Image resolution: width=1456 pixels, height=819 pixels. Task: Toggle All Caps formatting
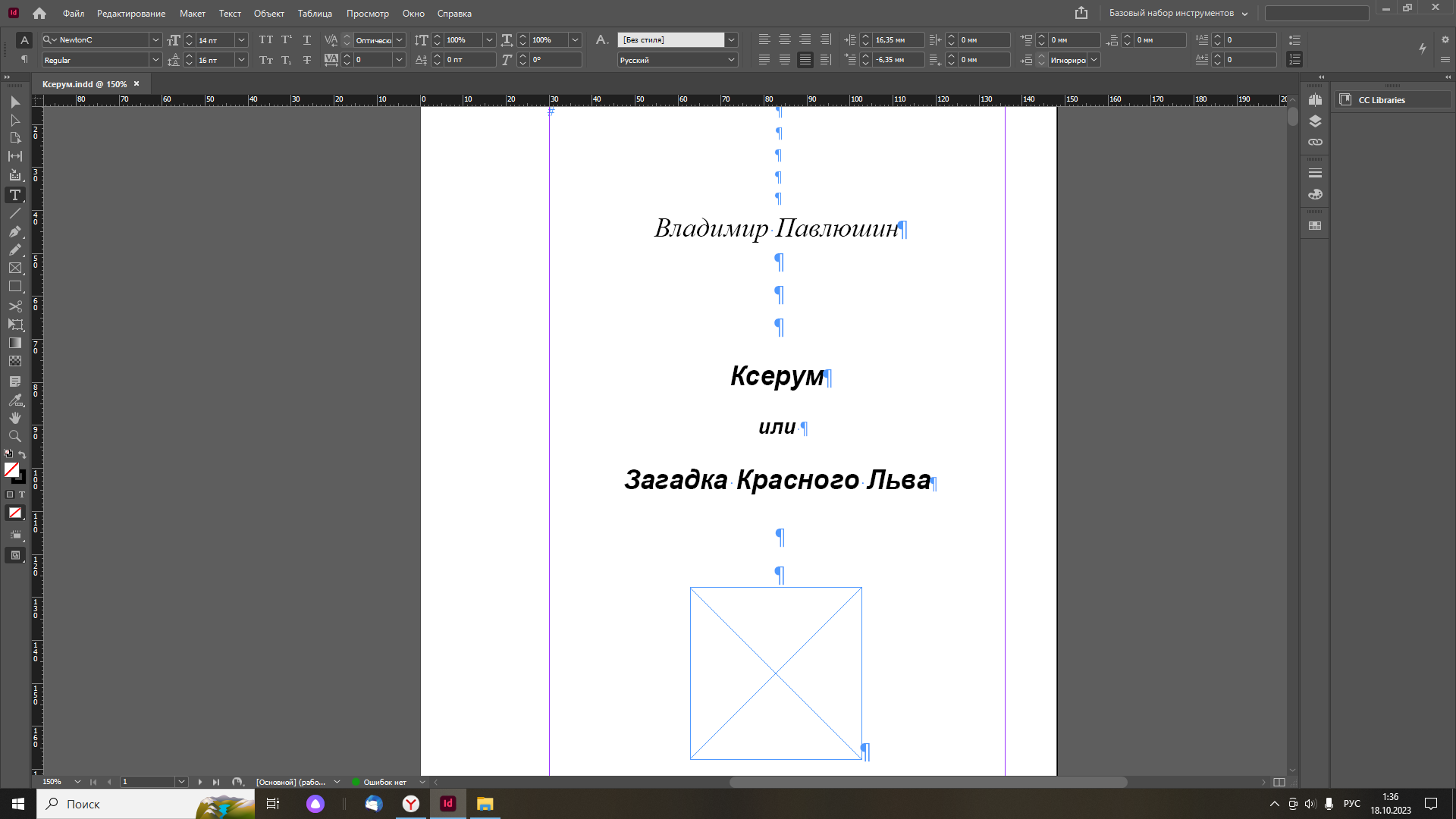pyautogui.click(x=265, y=39)
